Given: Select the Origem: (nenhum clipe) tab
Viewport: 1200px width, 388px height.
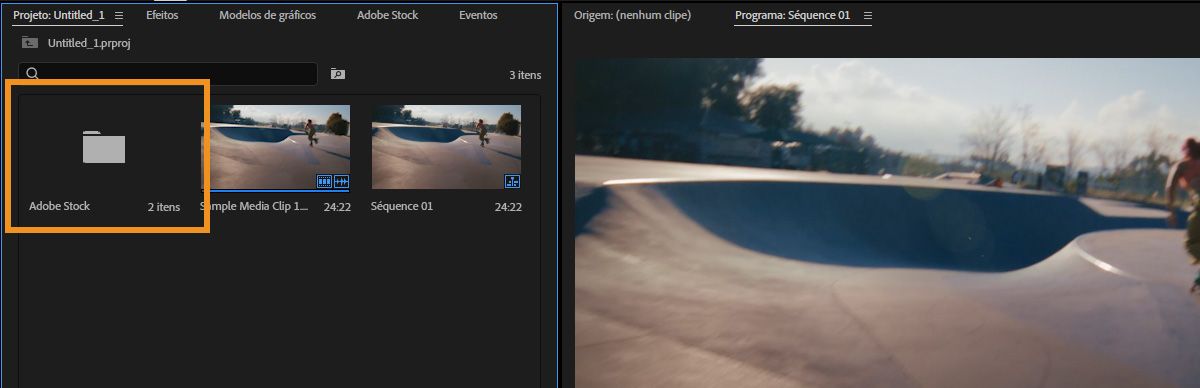Looking at the screenshot, I should 632,16.
